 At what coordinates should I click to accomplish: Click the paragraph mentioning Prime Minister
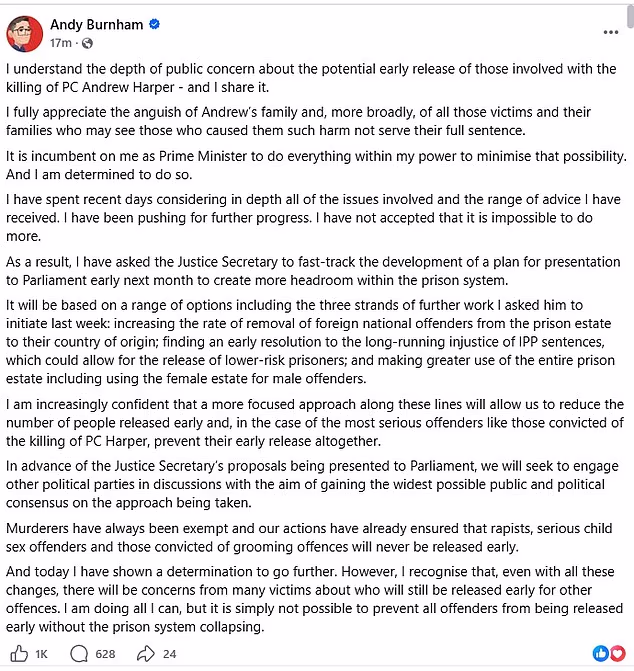[316, 165]
